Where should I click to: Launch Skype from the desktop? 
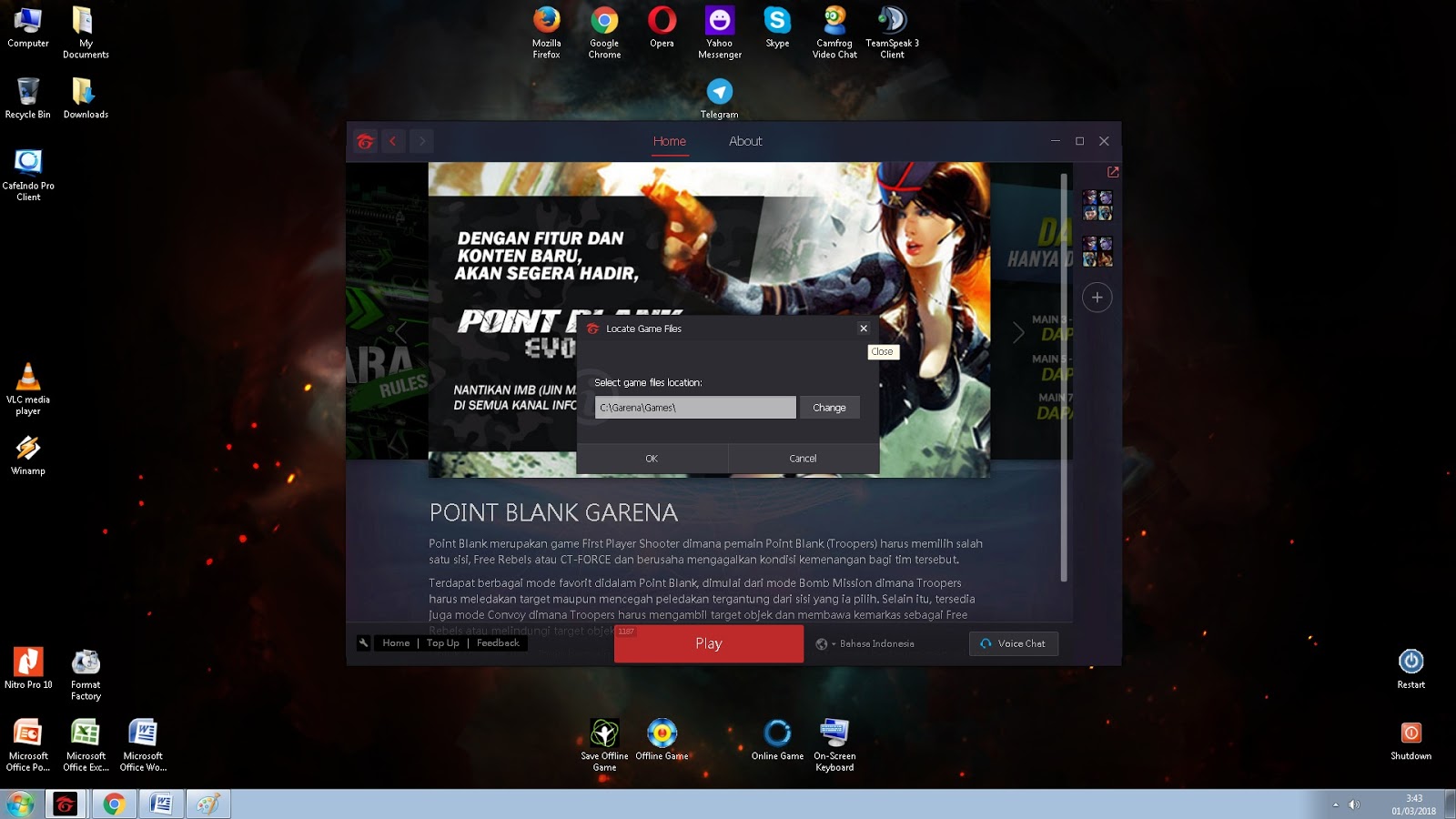coord(777,27)
